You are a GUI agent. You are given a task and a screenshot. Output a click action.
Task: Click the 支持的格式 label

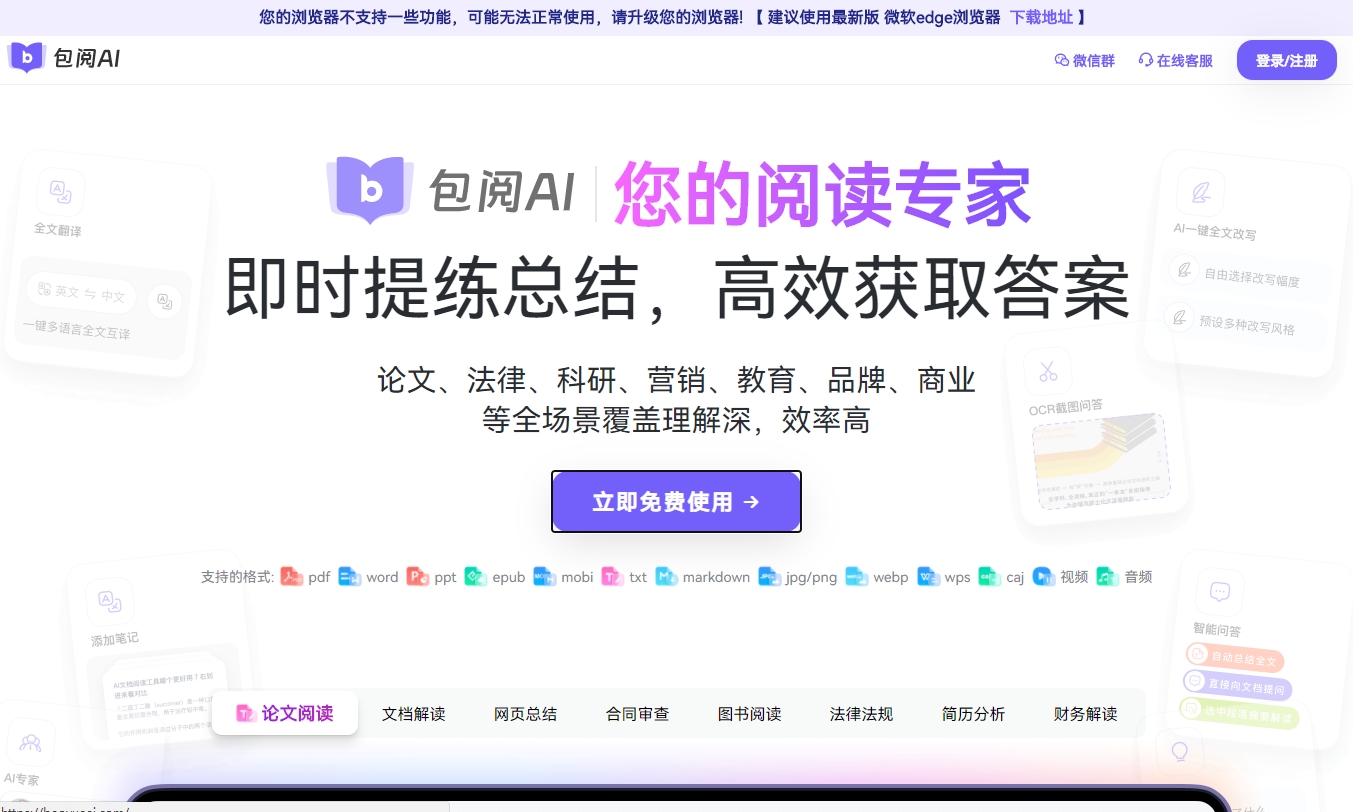[237, 577]
